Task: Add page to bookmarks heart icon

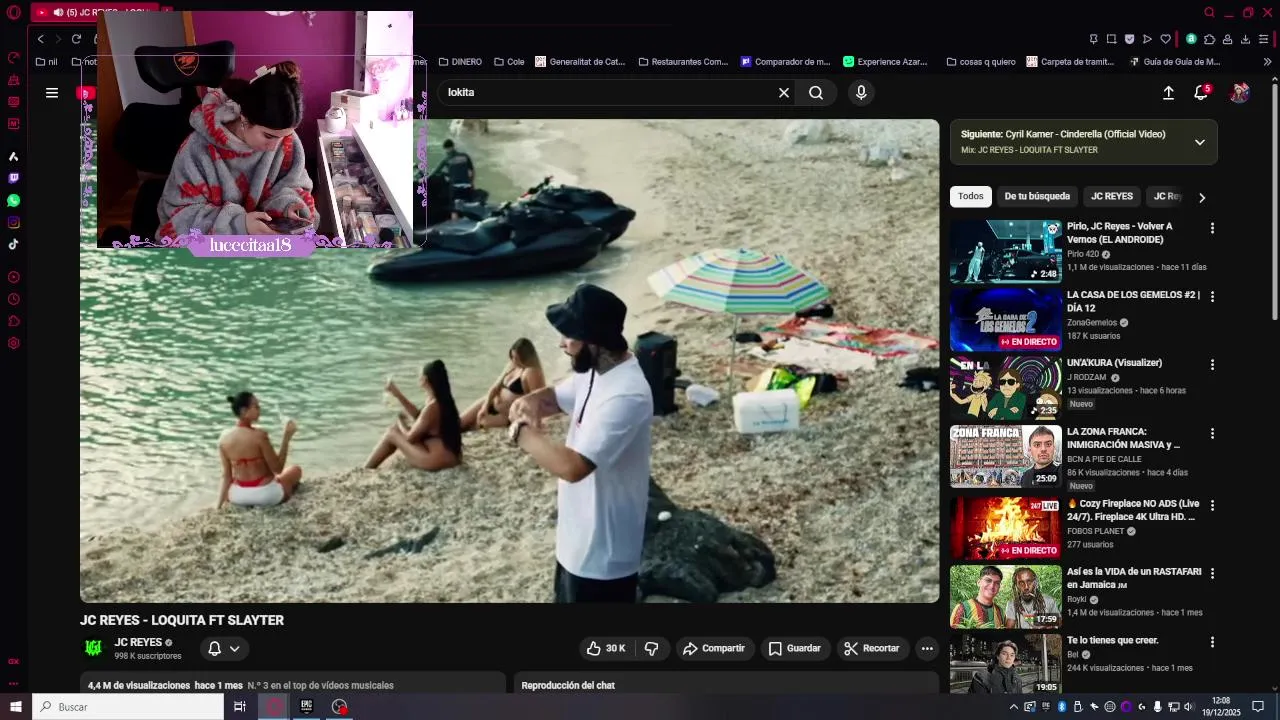Action: point(1165,39)
